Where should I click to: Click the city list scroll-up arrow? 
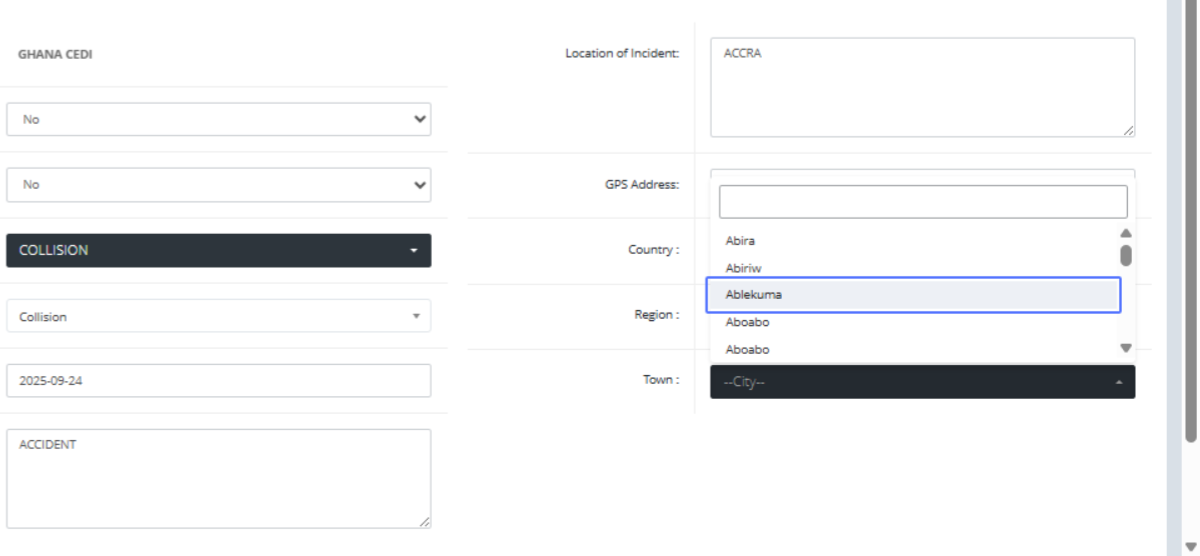(x=1126, y=233)
